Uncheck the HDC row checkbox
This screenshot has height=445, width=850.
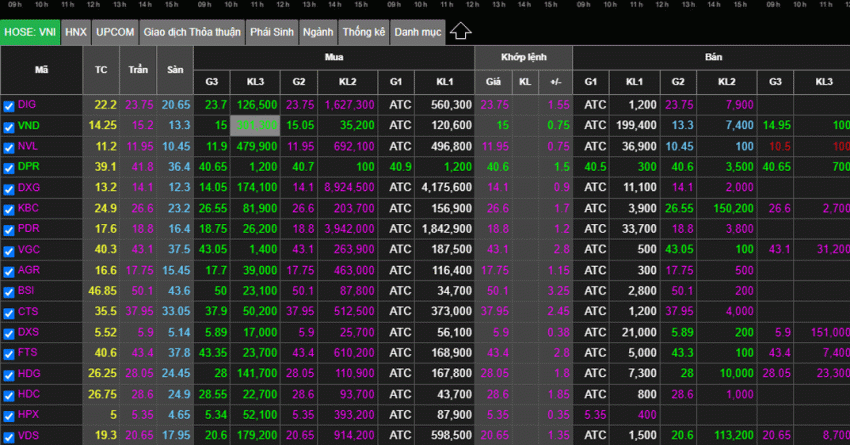[x=9, y=395]
